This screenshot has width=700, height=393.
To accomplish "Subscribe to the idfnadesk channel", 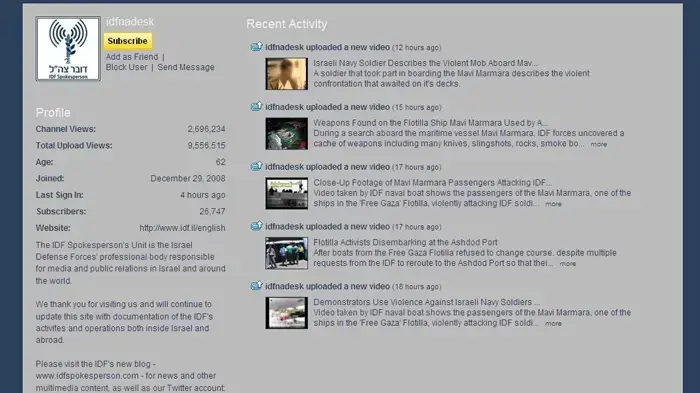I will click(128, 41).
